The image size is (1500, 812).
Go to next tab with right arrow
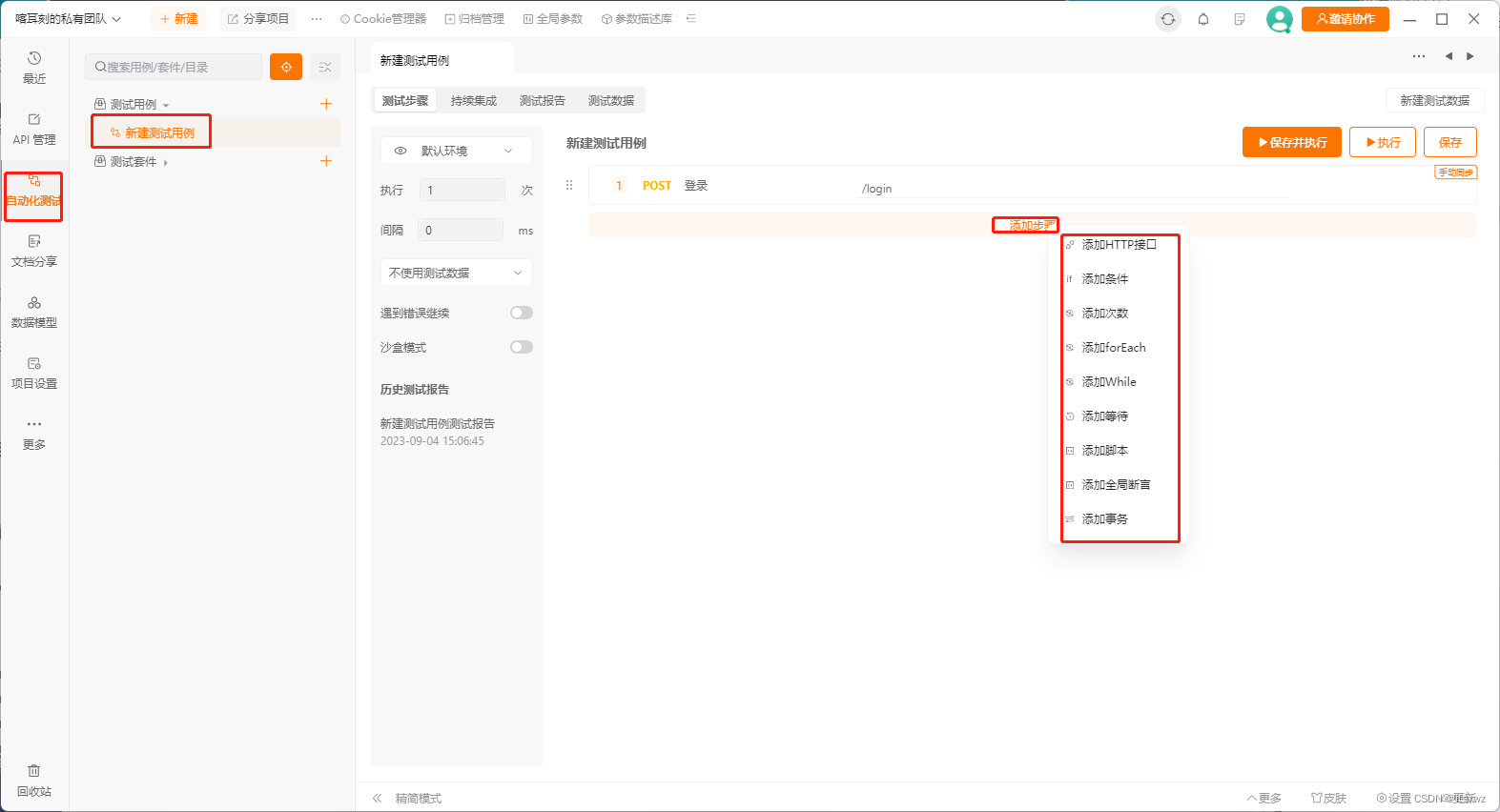(x=1470, y=56)
